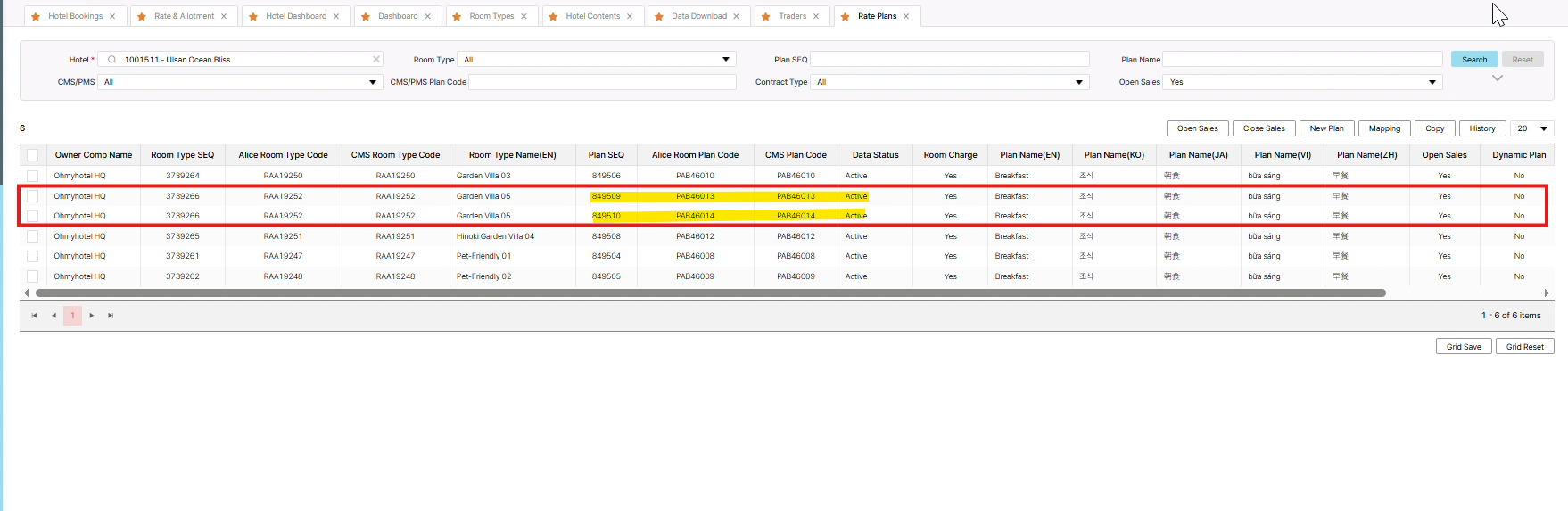
Task: Close the Hotel Dashboard tab
Action: [336, 16]
